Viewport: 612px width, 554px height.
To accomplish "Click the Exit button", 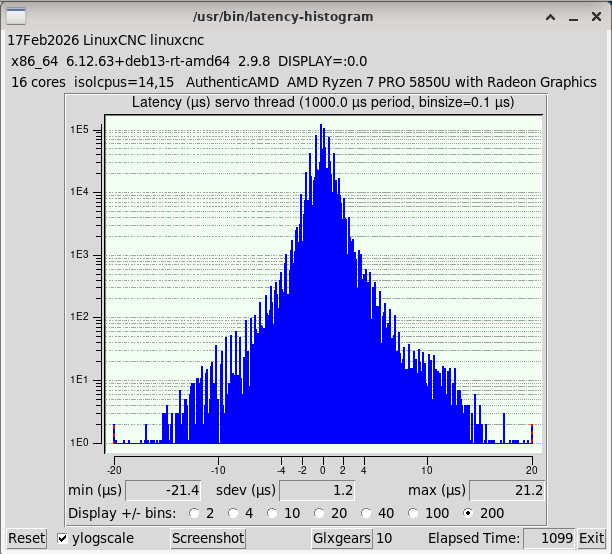I will coord(592,538).
